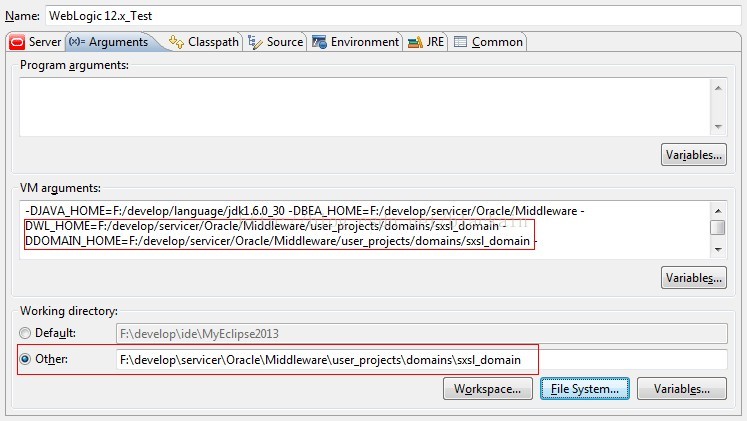Switch to the Arguments tab

click(x=112, y=42)
